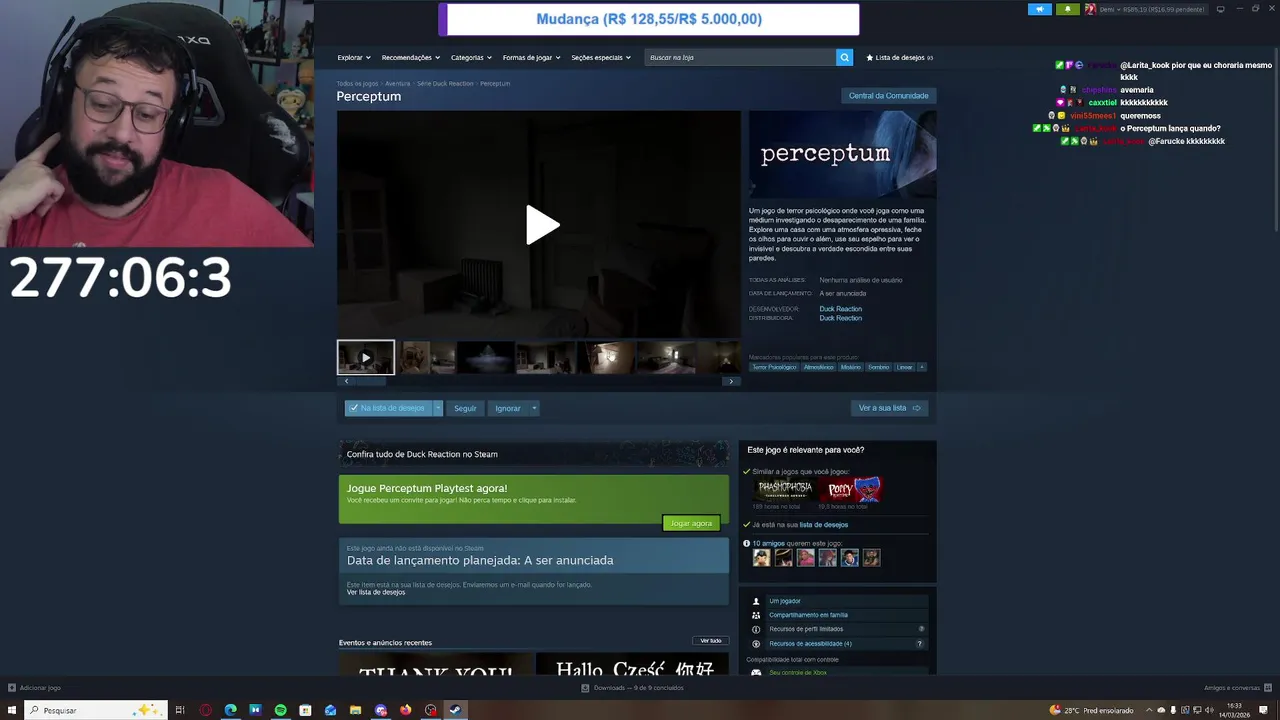Open Central da Comunidade

pyautogui.click(x=888, y=96)
